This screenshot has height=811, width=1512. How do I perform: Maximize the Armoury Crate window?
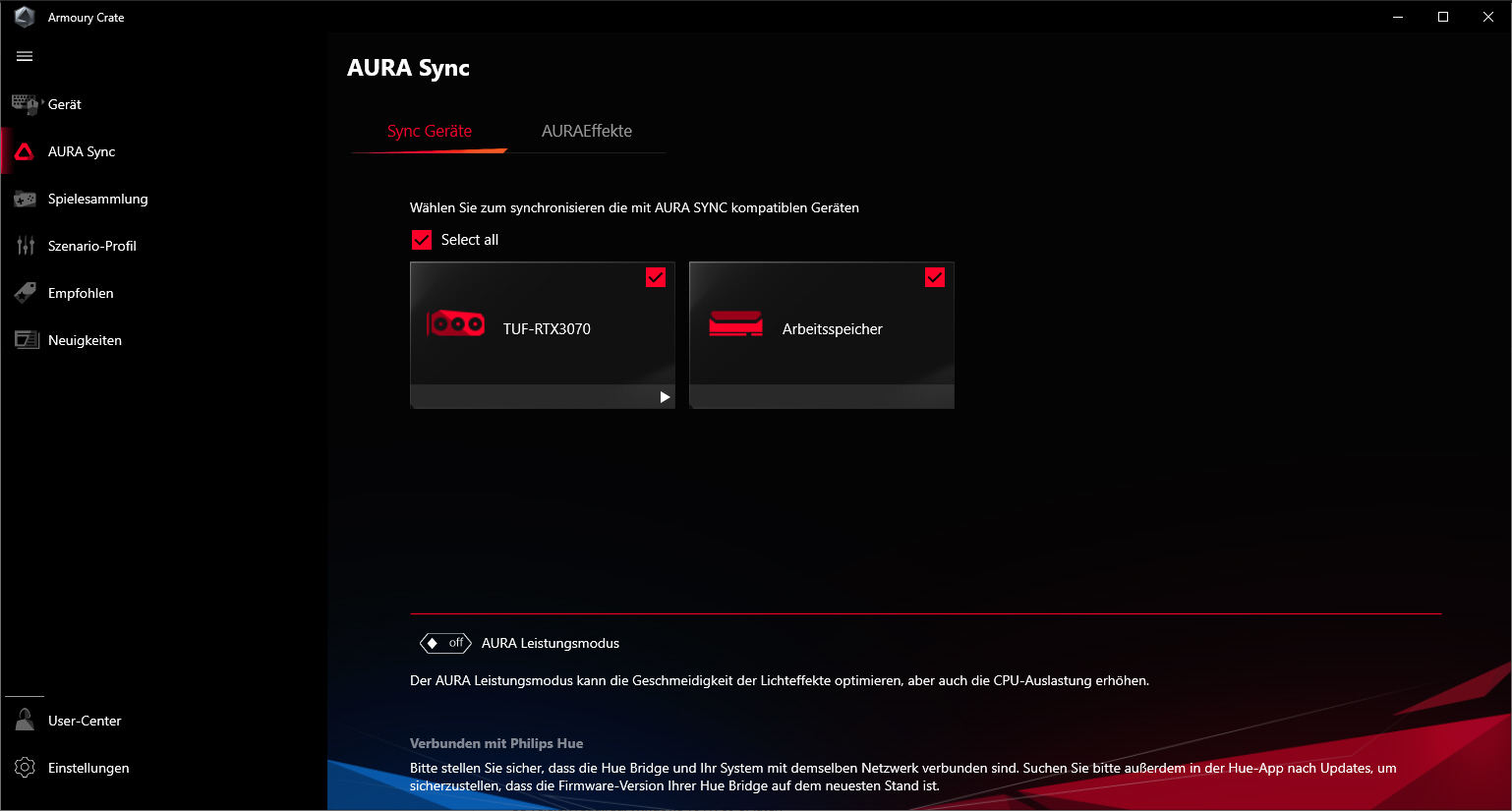point(1443,17)
